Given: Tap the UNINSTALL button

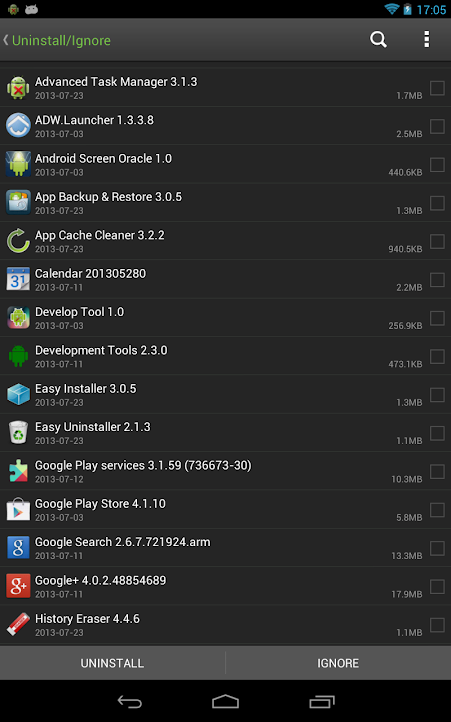Looking at the screenshot, I should click(x=112, y=663).
